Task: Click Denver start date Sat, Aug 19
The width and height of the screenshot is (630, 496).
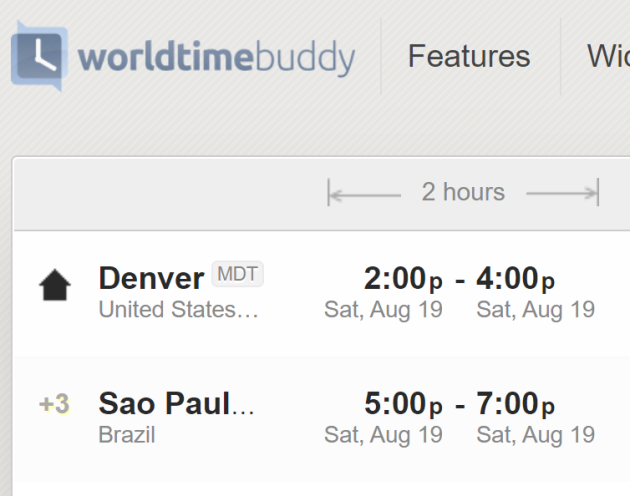Action: [x=383, y=310]
